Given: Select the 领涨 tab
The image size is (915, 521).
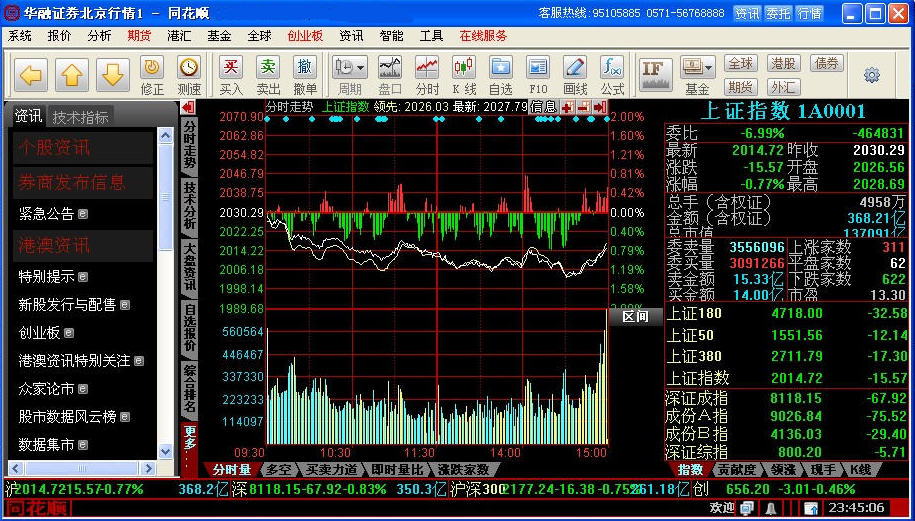Looking at the screenshot, I should [782, 470].
